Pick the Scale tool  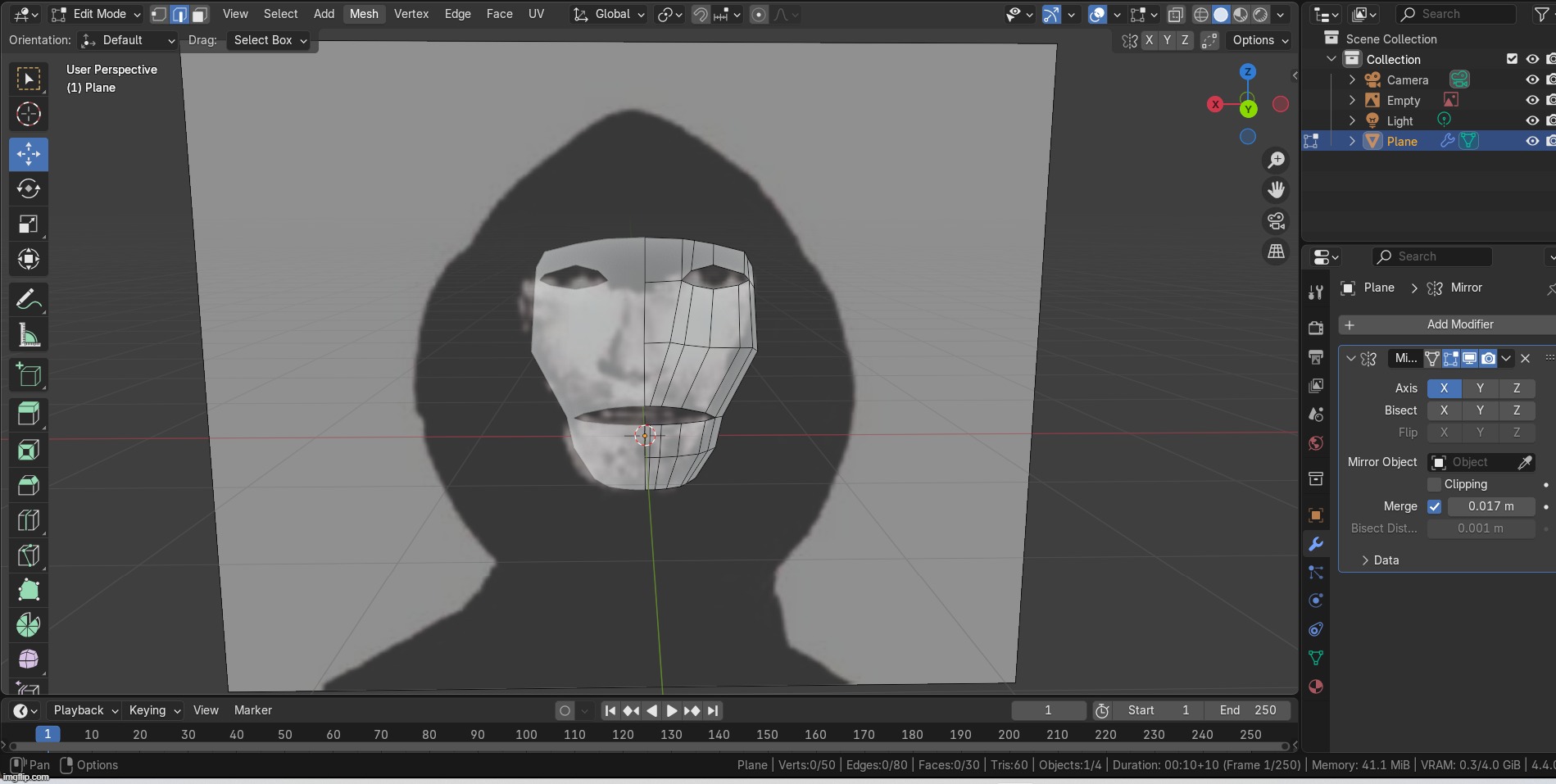[29, 224]
